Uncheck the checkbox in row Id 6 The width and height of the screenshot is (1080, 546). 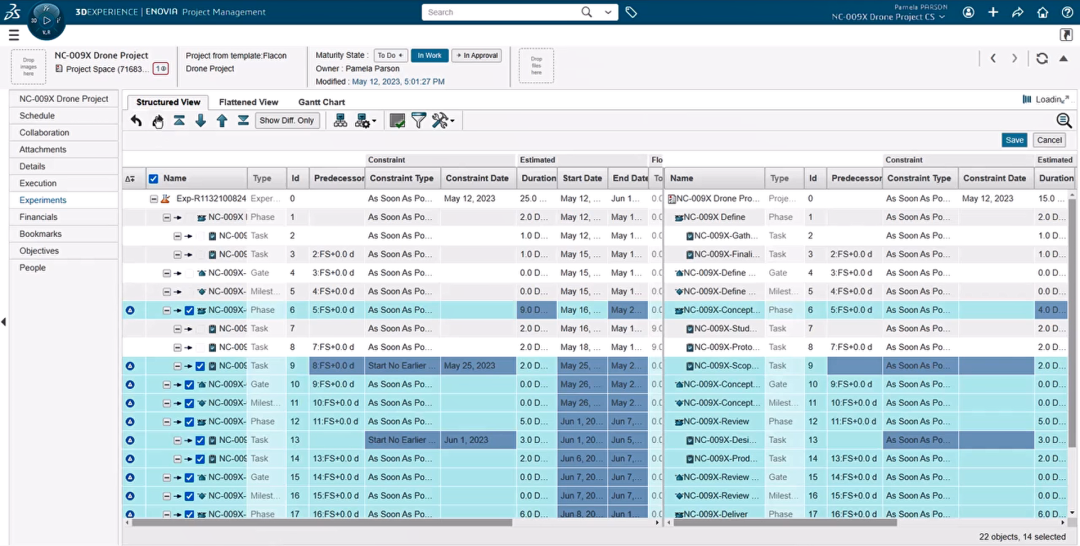click(189, 310)
